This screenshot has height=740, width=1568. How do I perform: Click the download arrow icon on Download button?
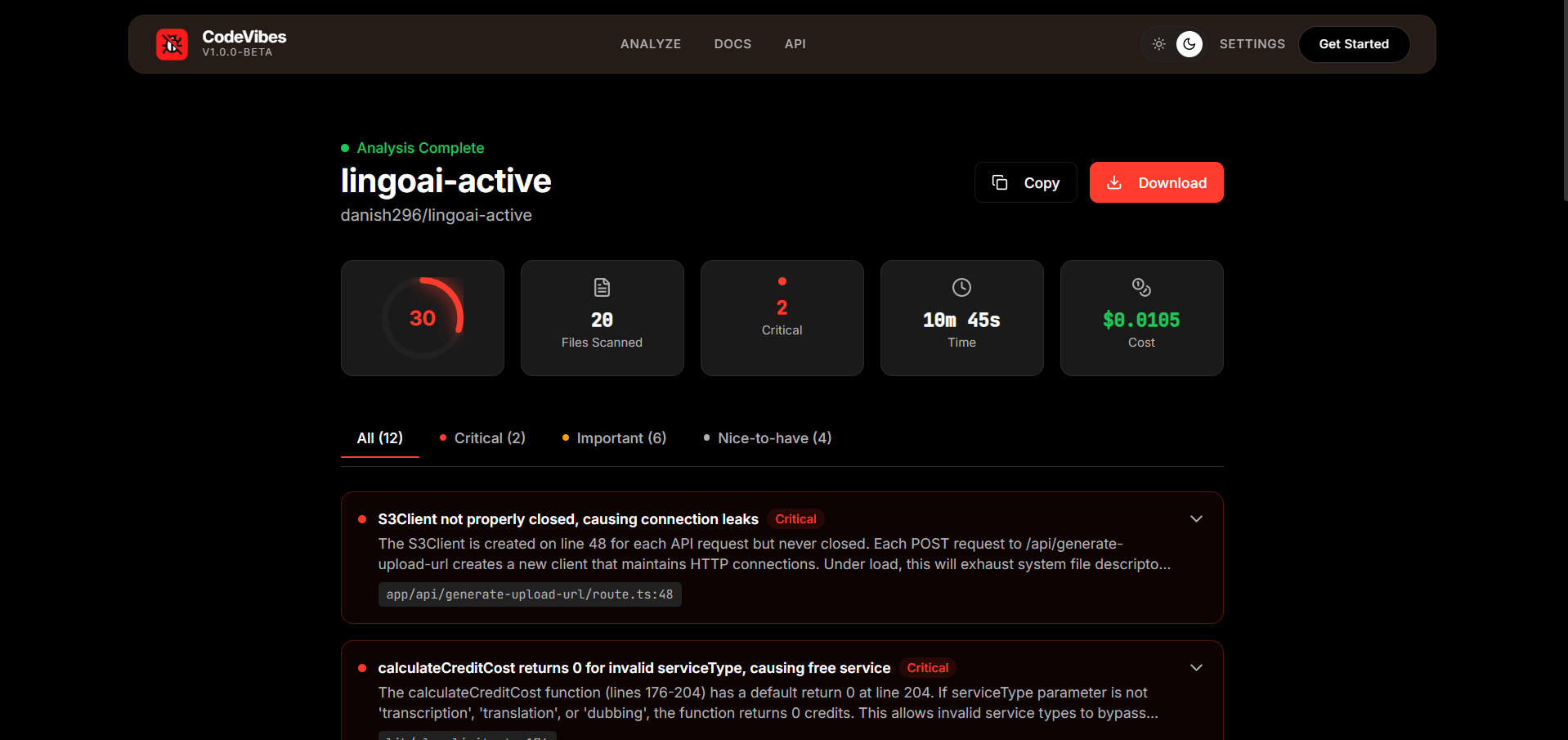point(1116,182)
